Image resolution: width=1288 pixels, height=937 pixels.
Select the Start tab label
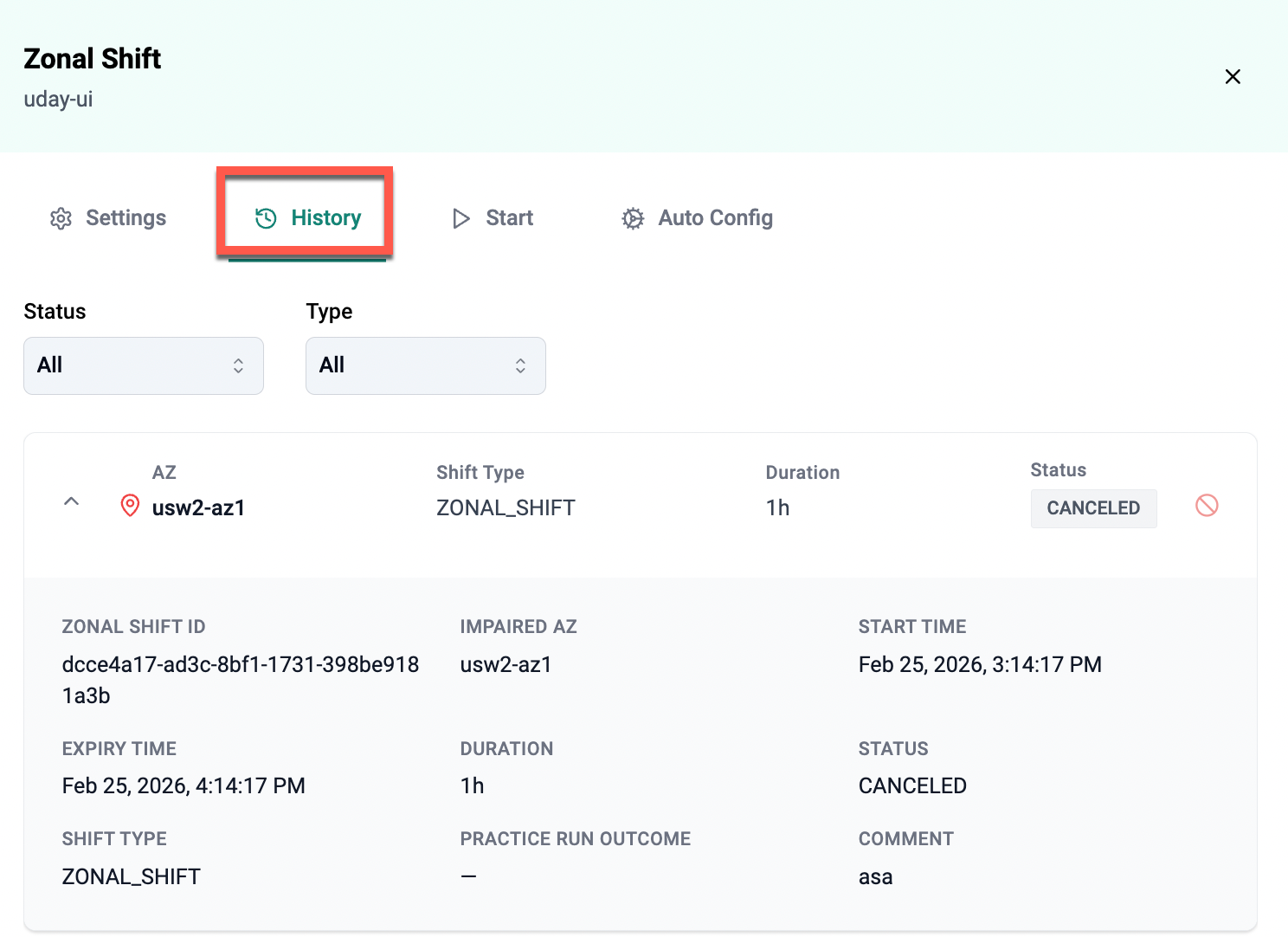(x=509, y=218)
